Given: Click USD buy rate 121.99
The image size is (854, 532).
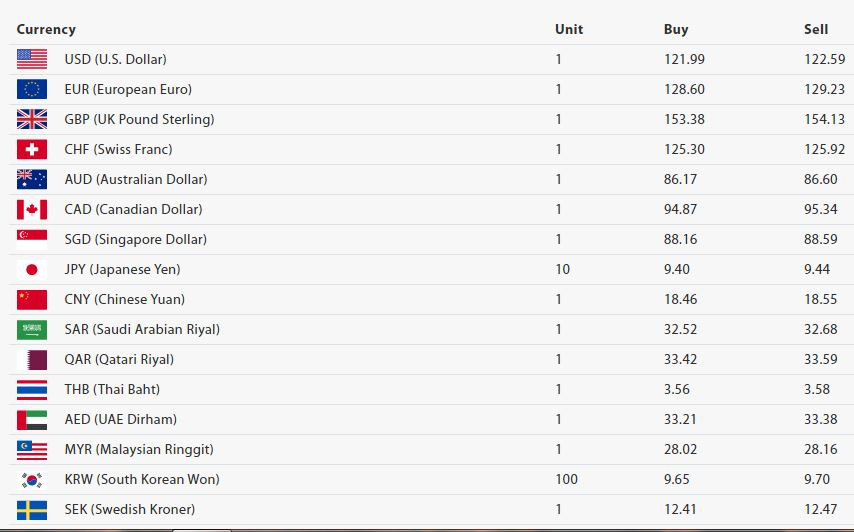Looking at the screenshot, I should click(x=684, y=59).
